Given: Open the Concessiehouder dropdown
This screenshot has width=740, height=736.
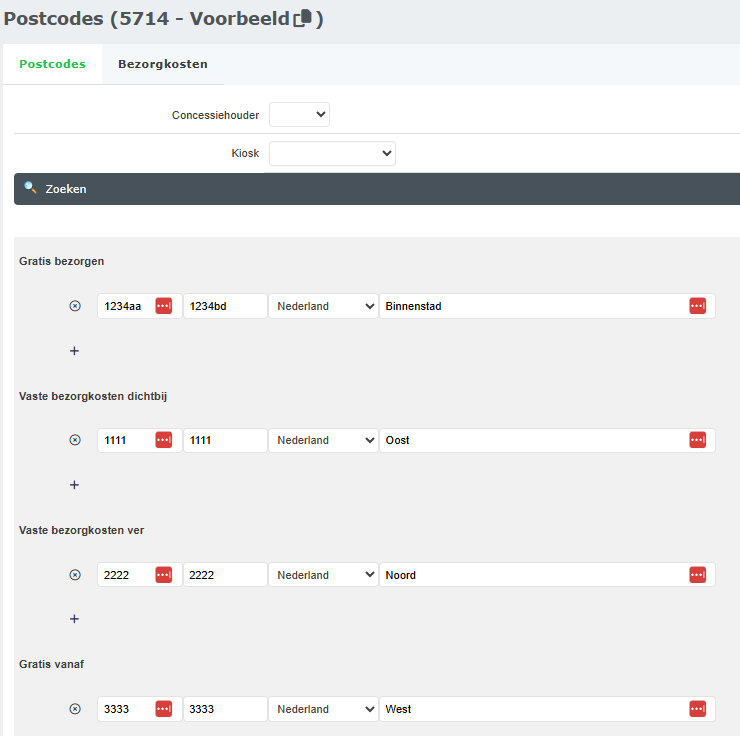Looking at the screenshot, I should (299, 115).
